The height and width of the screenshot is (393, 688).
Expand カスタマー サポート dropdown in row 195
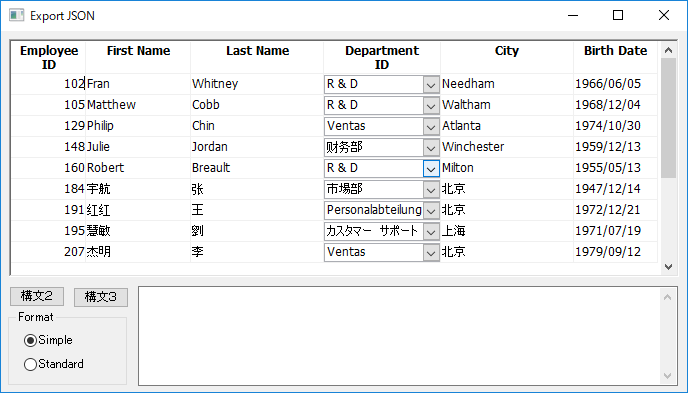pyautogui.click(x=431, y=232)
